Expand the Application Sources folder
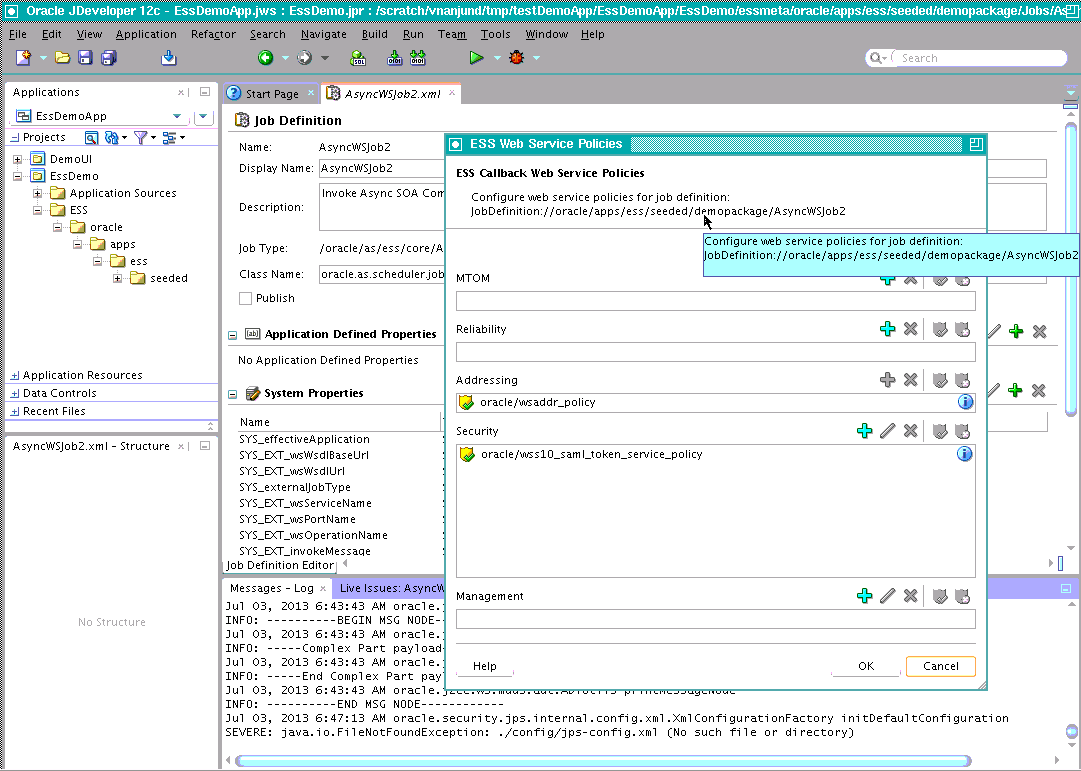Screen dimensions: 1081x771 point(37,193)
